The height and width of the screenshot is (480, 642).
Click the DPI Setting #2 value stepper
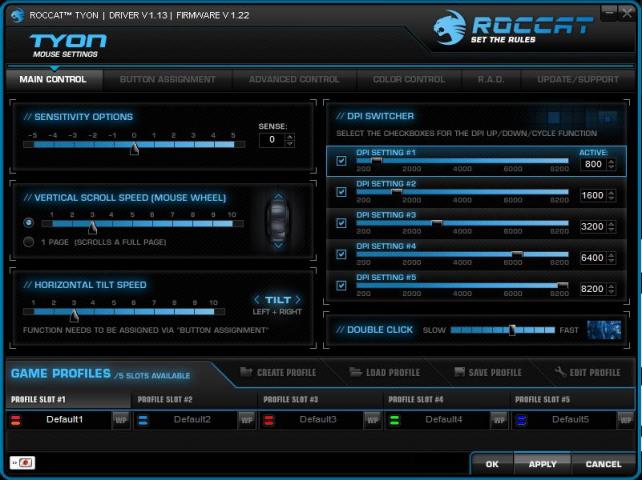click(611, 195)
